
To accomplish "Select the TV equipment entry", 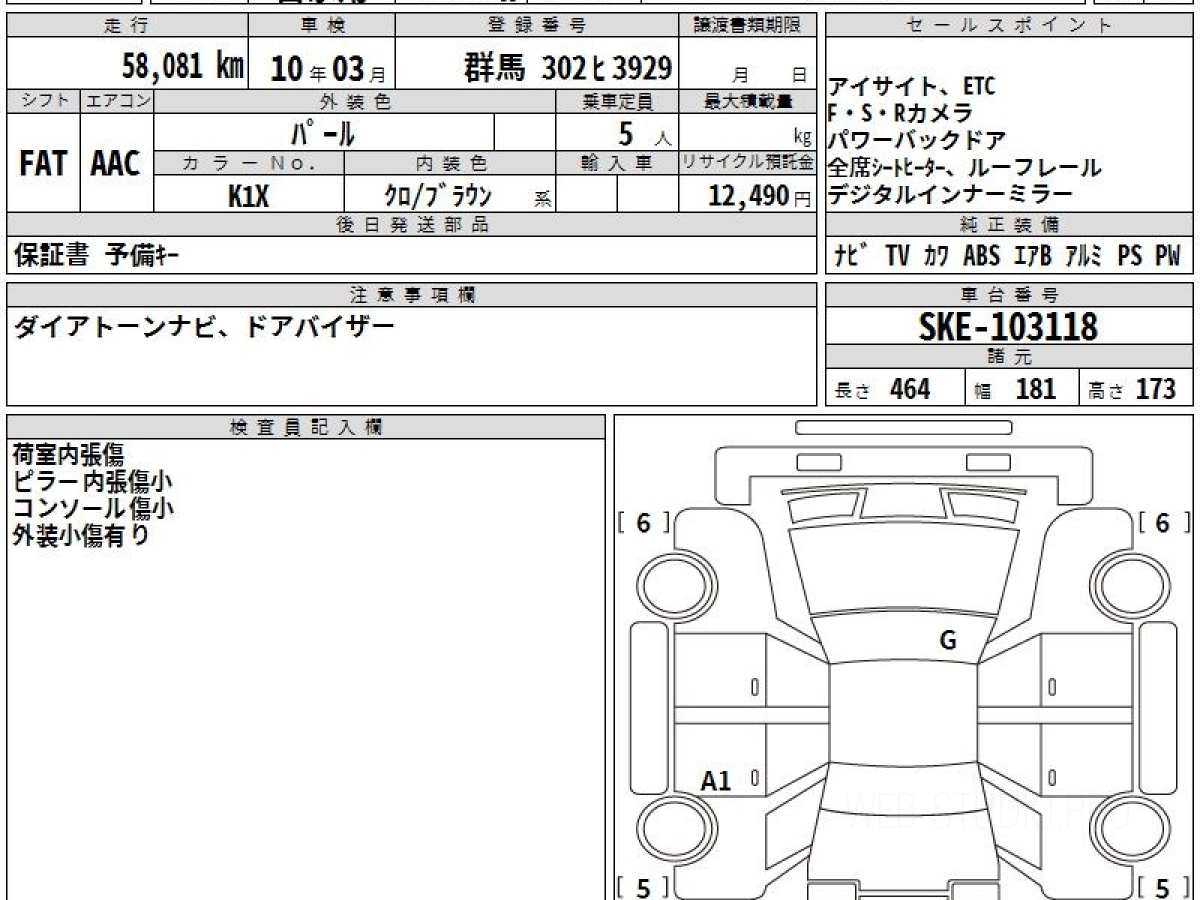I will [897, 256].
